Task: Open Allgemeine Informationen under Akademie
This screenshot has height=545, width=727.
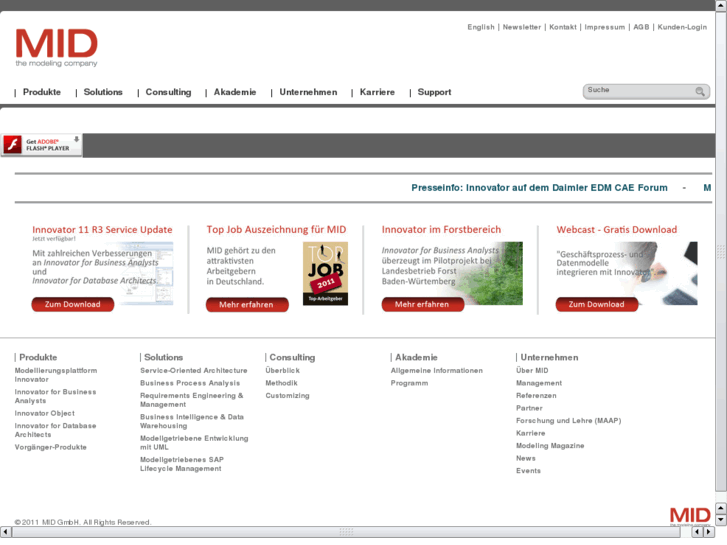Action: (437, 371)
